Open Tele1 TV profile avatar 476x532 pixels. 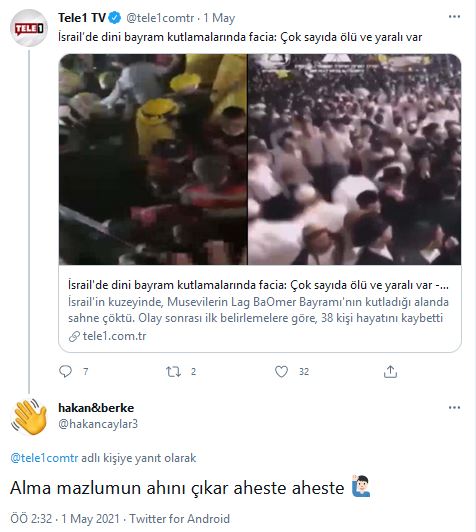pyautogui.click(x=29, y=28)
